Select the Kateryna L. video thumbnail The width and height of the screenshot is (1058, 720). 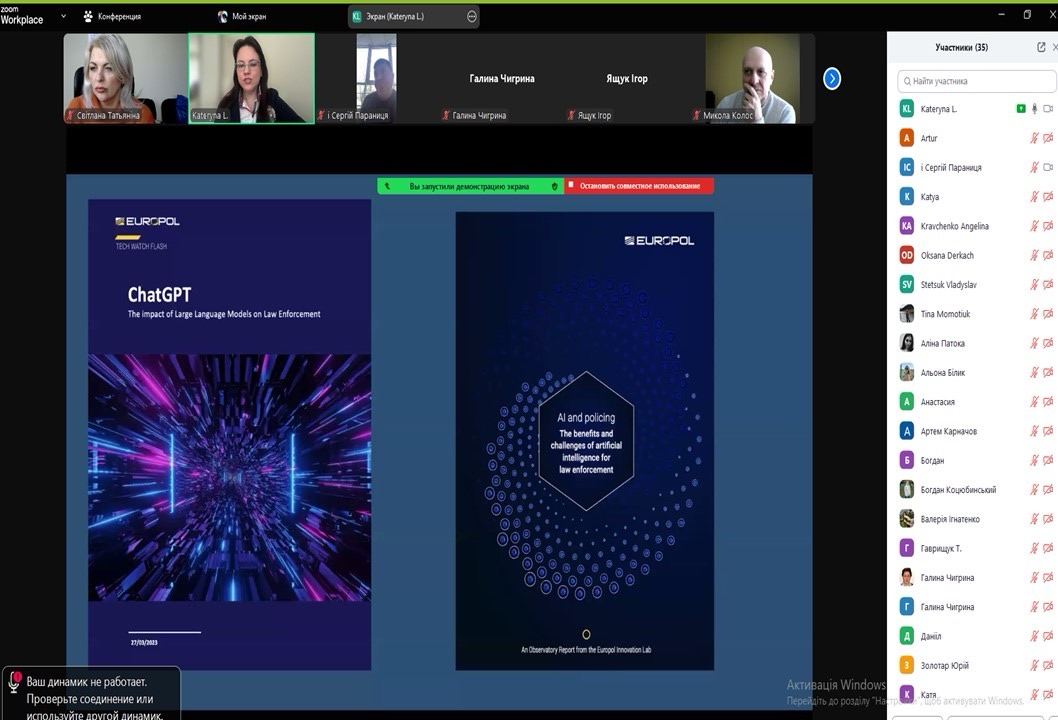pos(251,78)
